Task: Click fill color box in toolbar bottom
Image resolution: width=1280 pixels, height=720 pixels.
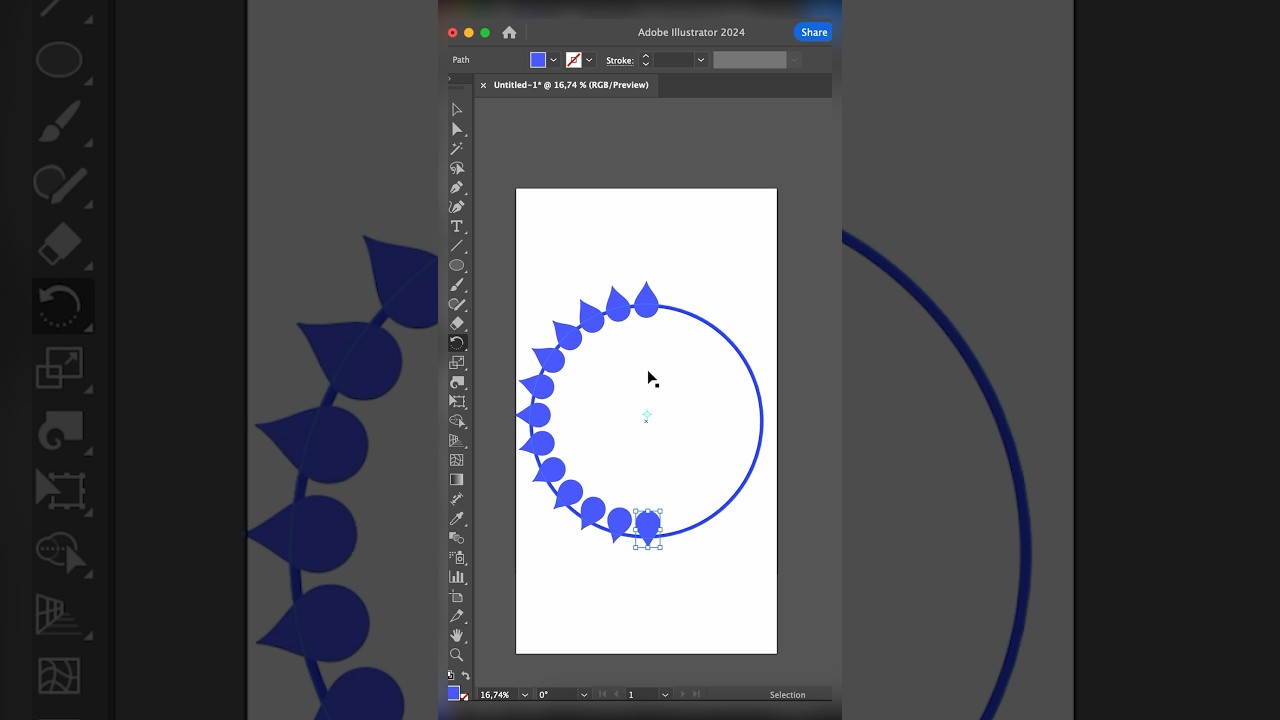Action: 453,693
